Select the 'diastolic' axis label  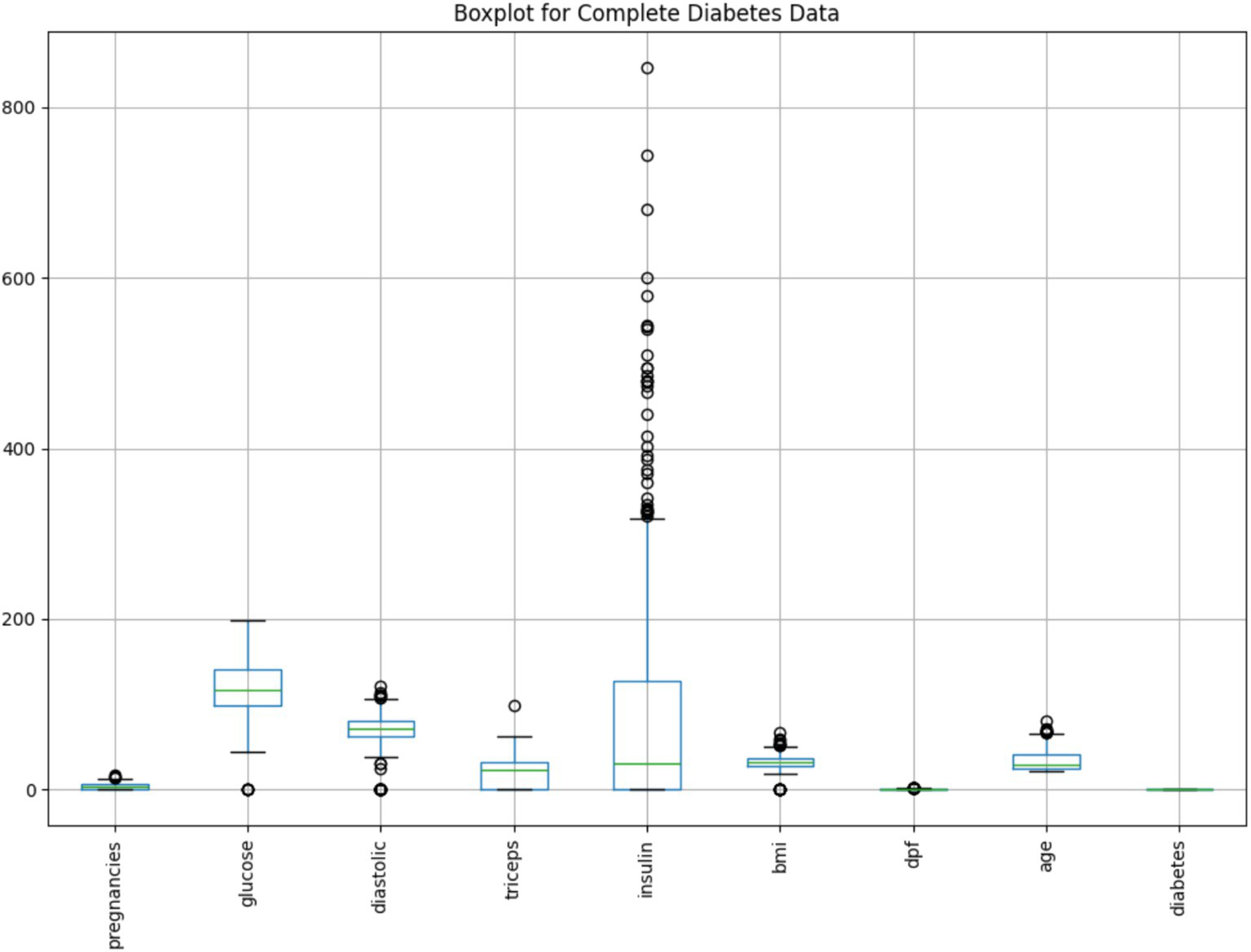pyautogui.click(x=380, y=877)
